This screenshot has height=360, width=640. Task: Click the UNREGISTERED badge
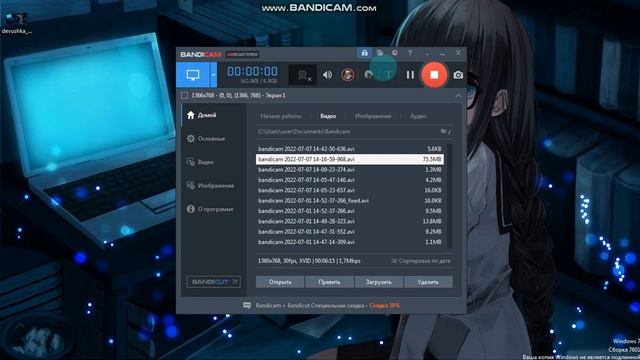[x=242, y=54]
